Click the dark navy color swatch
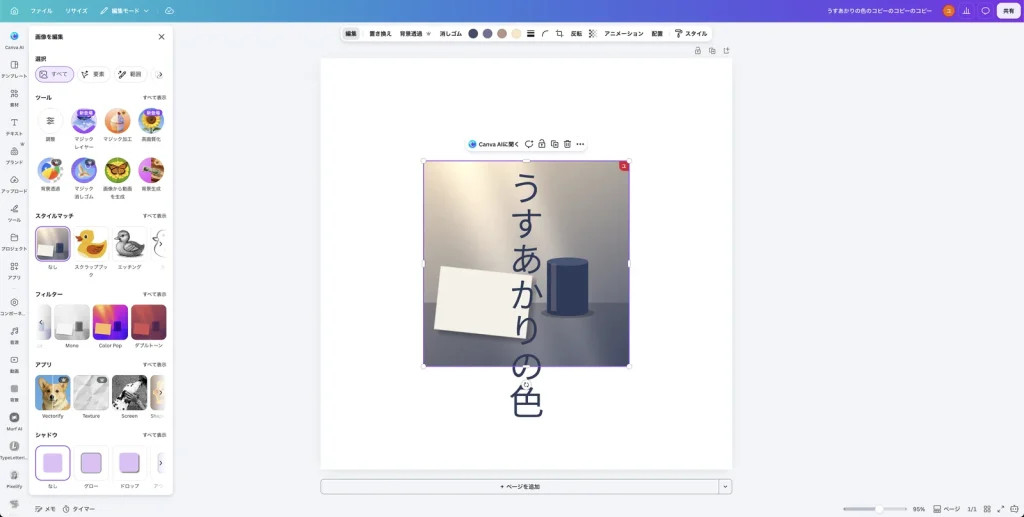 (x=473, y=33)
